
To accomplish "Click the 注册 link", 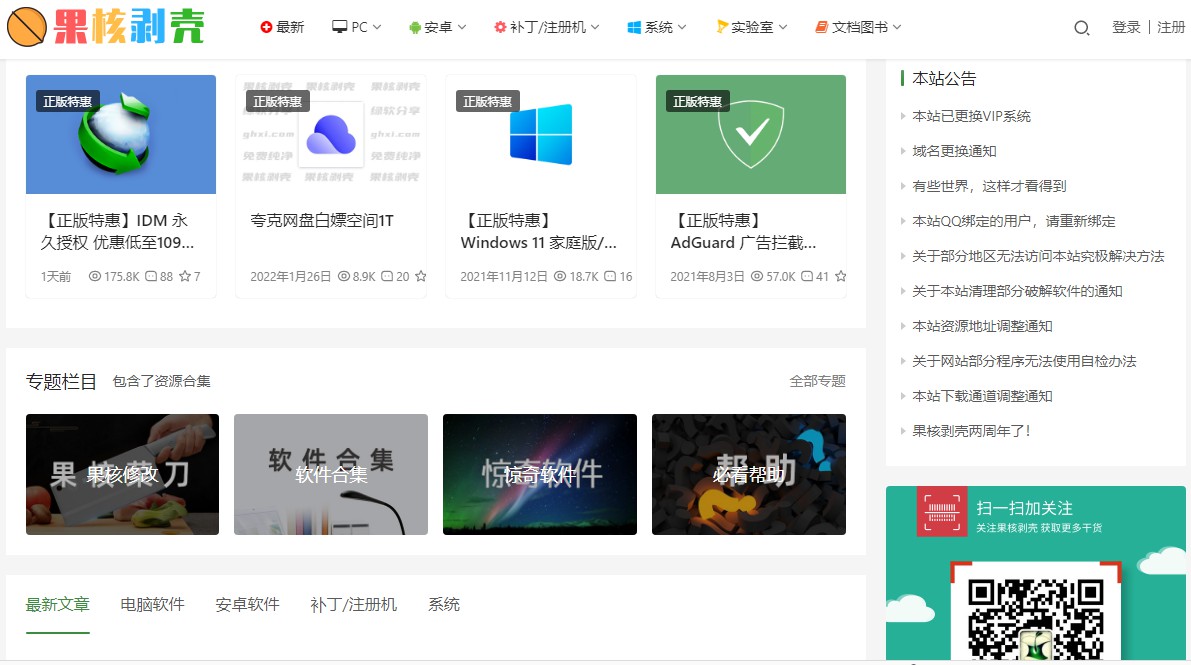I will click(x=1170, y=27).
